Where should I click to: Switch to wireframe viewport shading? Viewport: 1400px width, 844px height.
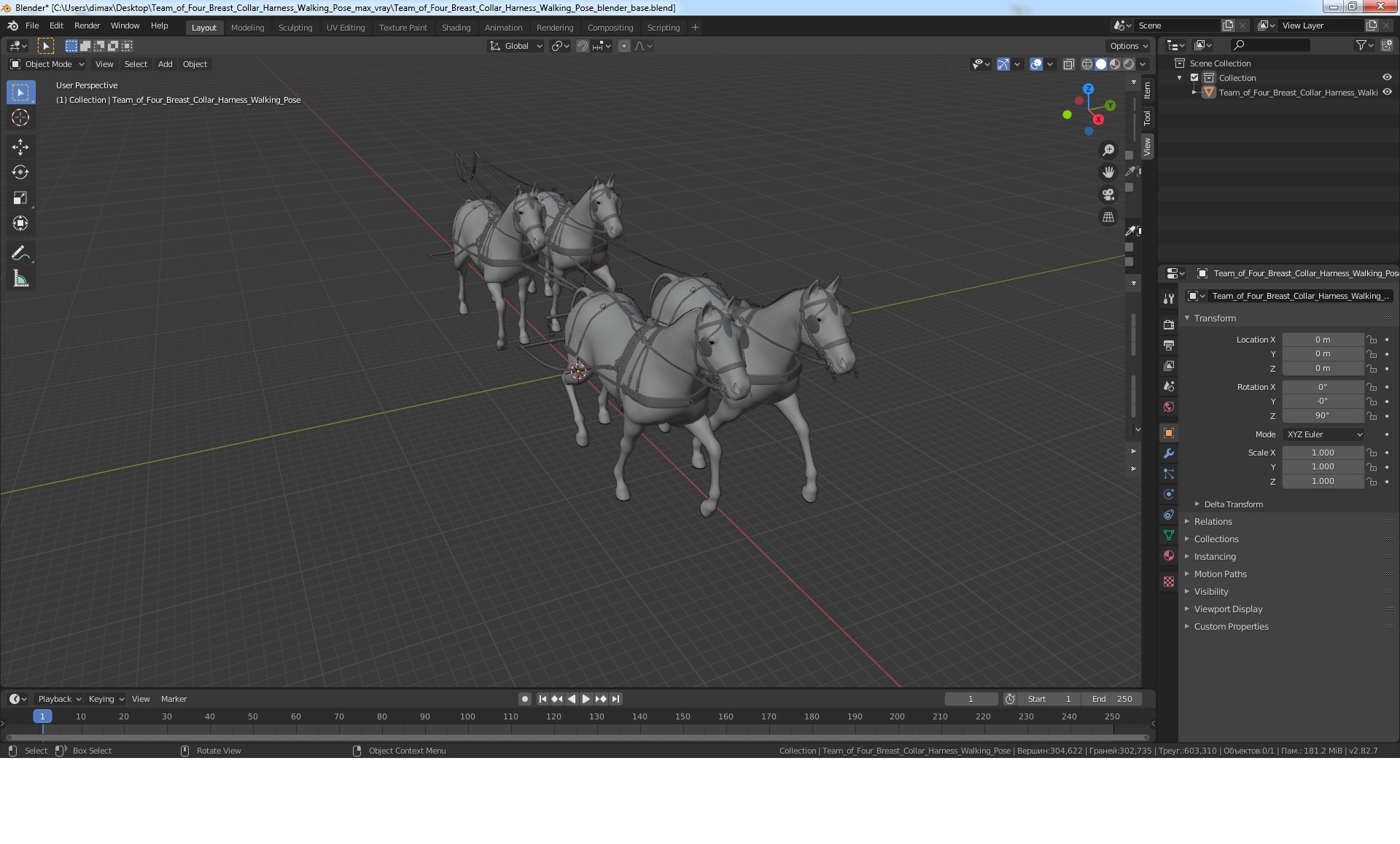tap(1086, 64)
